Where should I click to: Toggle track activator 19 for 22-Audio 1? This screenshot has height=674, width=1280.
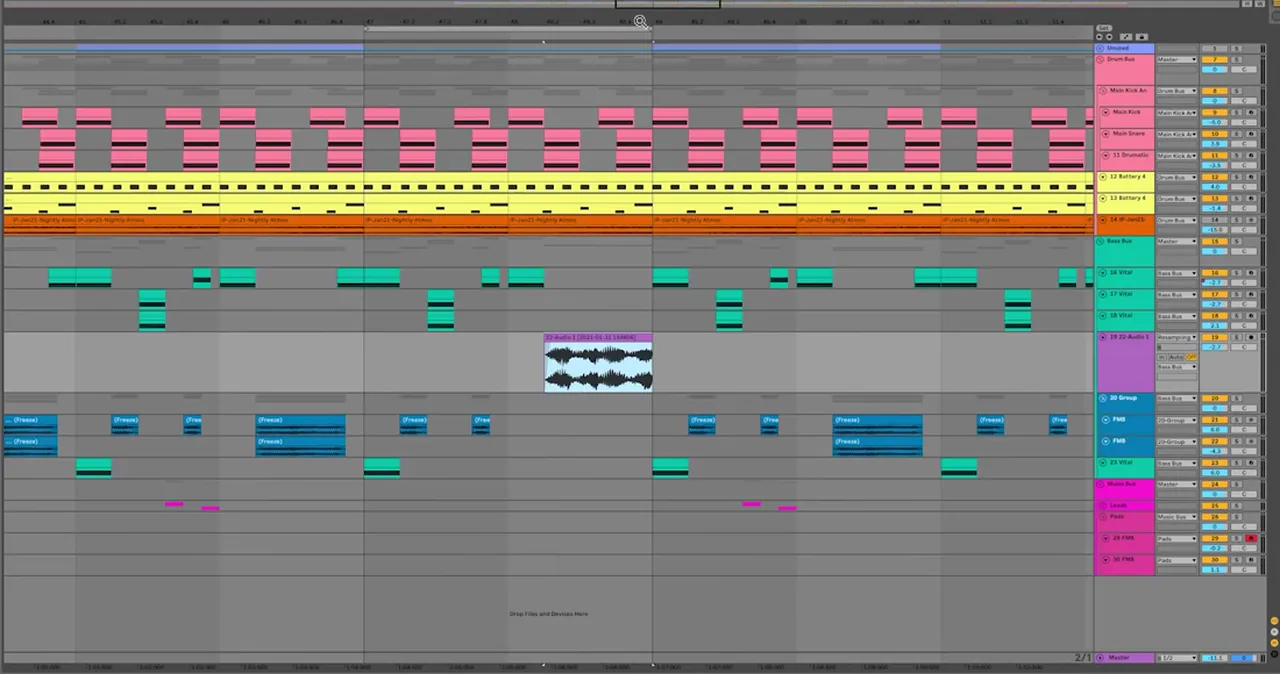tap(1214, 337)
